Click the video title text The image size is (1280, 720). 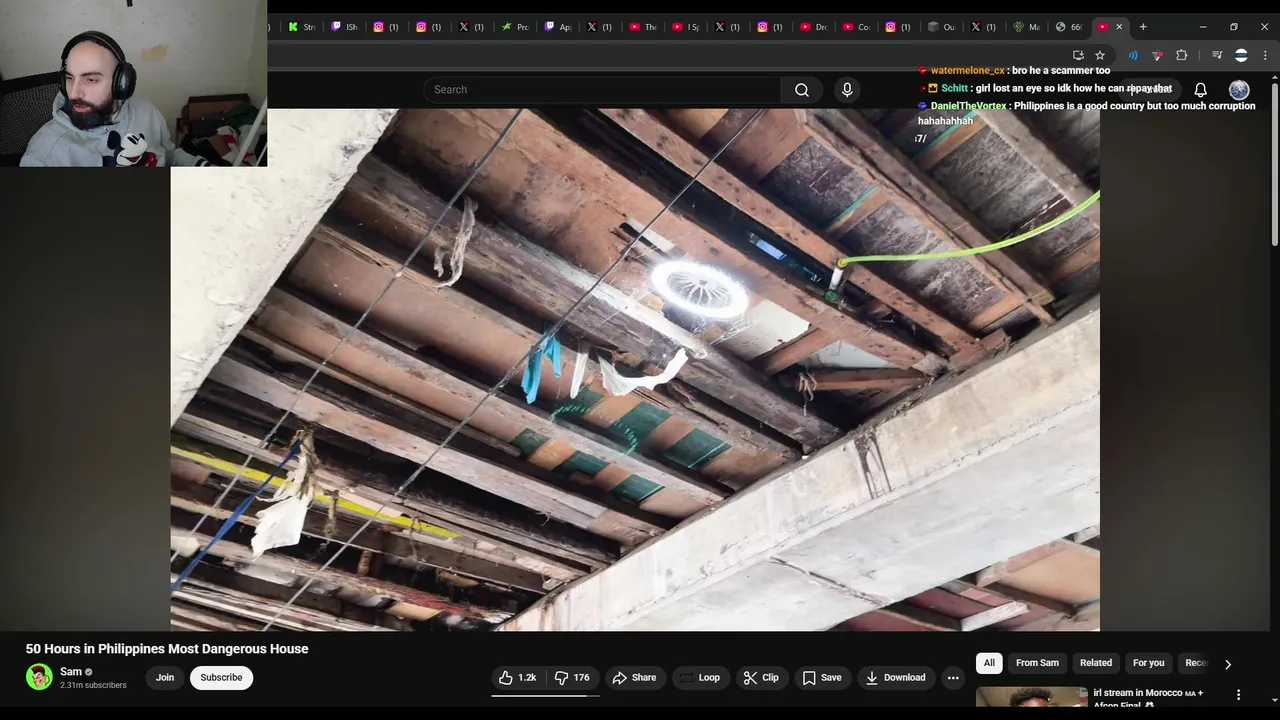pyautogui.click(x=167, y=649)
